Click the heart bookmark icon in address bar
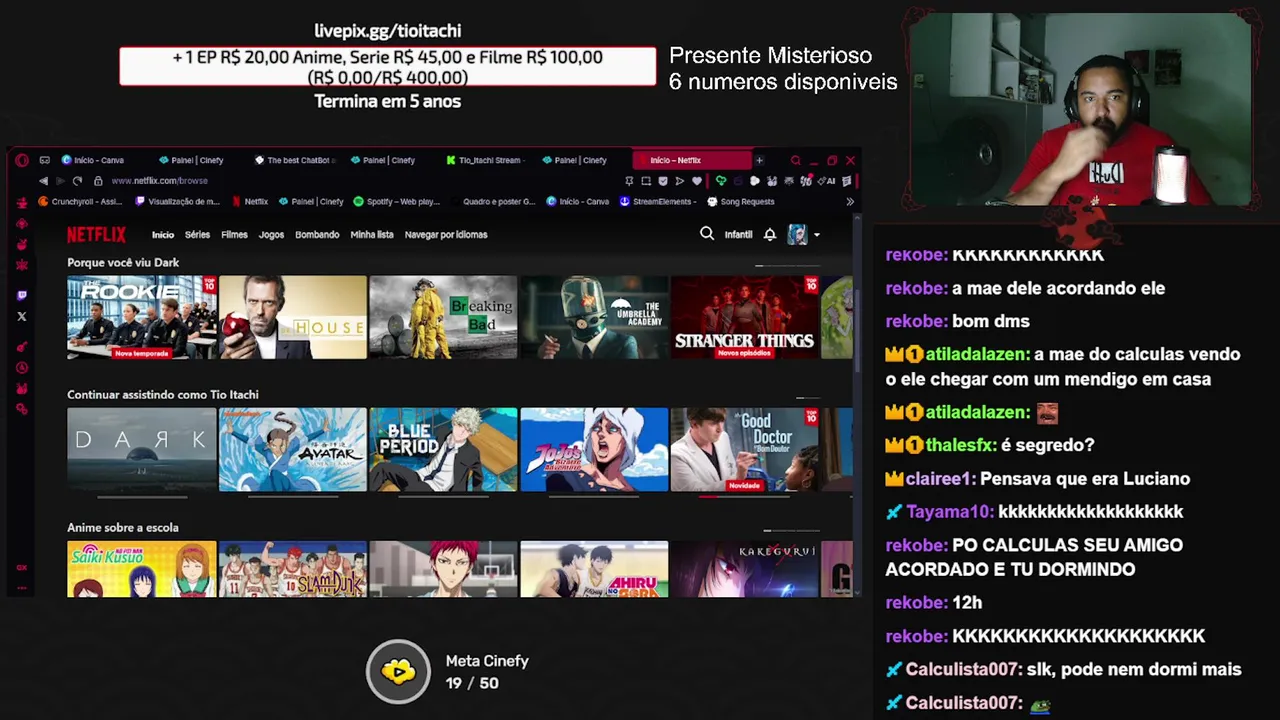Screen dimensions: 1280x720 (697, 181)
